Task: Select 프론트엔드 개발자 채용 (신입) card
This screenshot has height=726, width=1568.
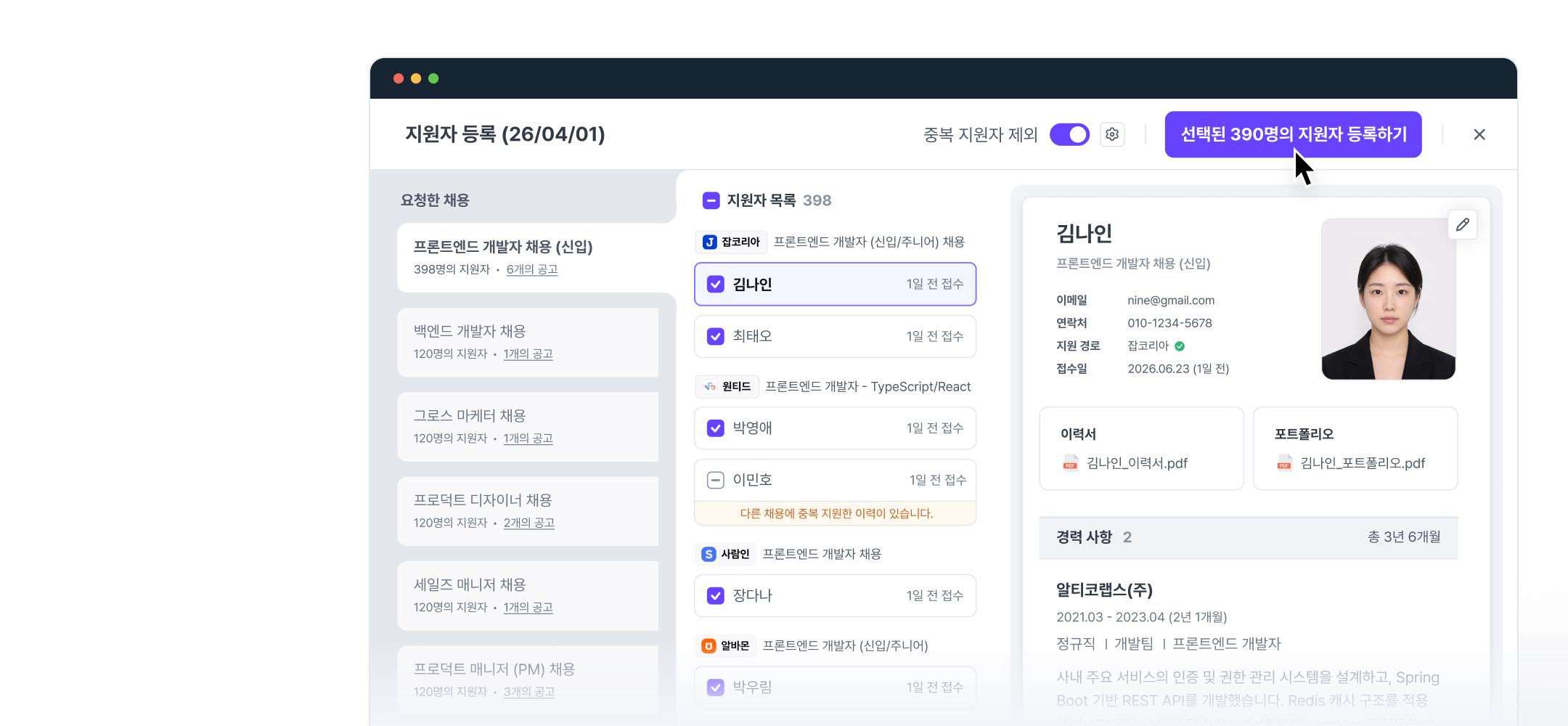Action: 536,258
